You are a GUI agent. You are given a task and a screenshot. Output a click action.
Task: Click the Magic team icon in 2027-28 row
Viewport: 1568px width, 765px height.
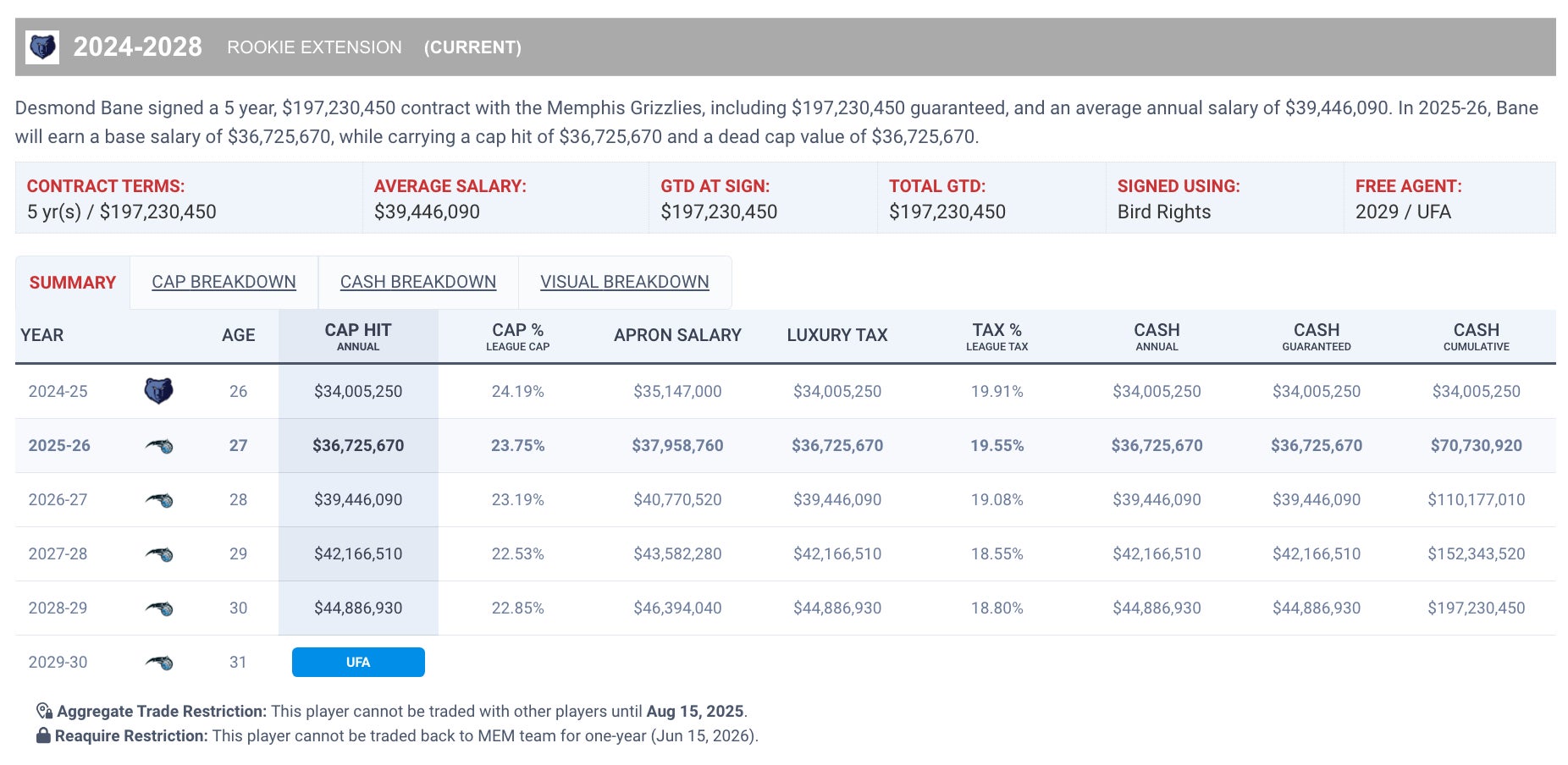point(159,554)
